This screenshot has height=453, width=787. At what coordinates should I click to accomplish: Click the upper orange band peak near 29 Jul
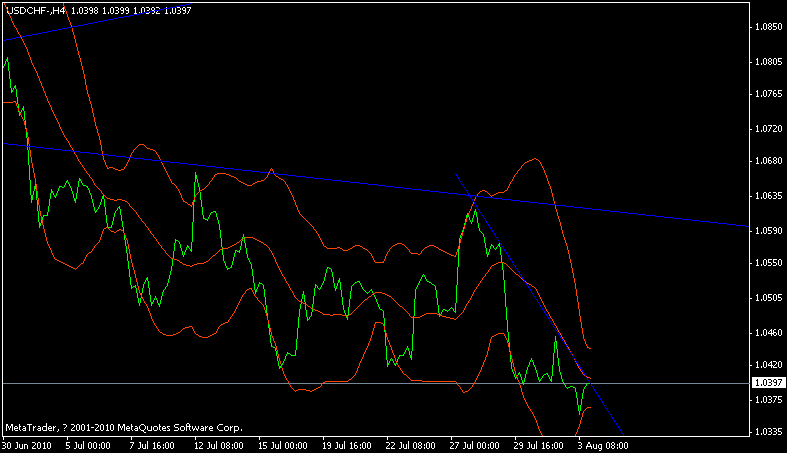(x=535, y=159)
